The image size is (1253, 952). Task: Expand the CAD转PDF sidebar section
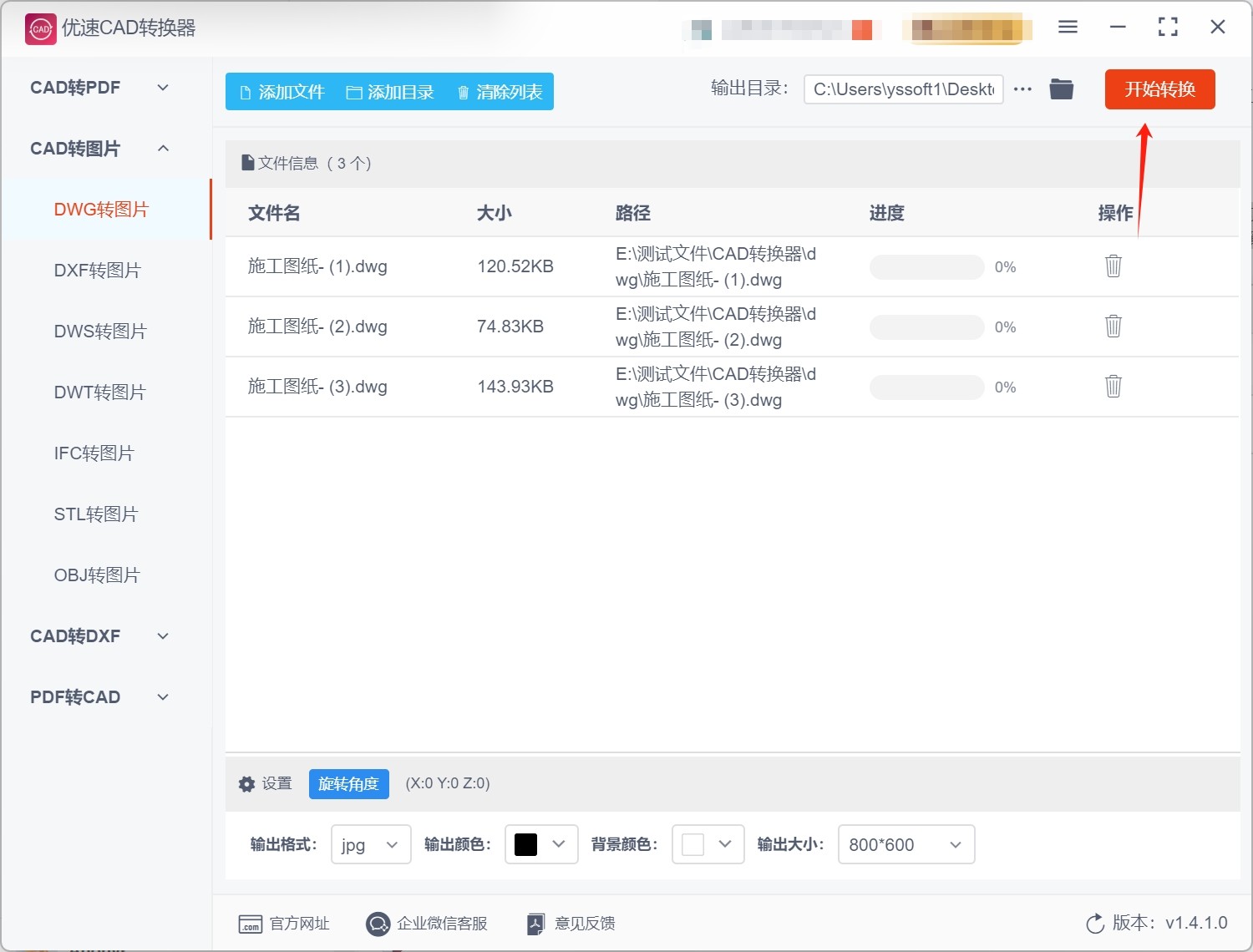pyautogui.click(x=100, y=88)
